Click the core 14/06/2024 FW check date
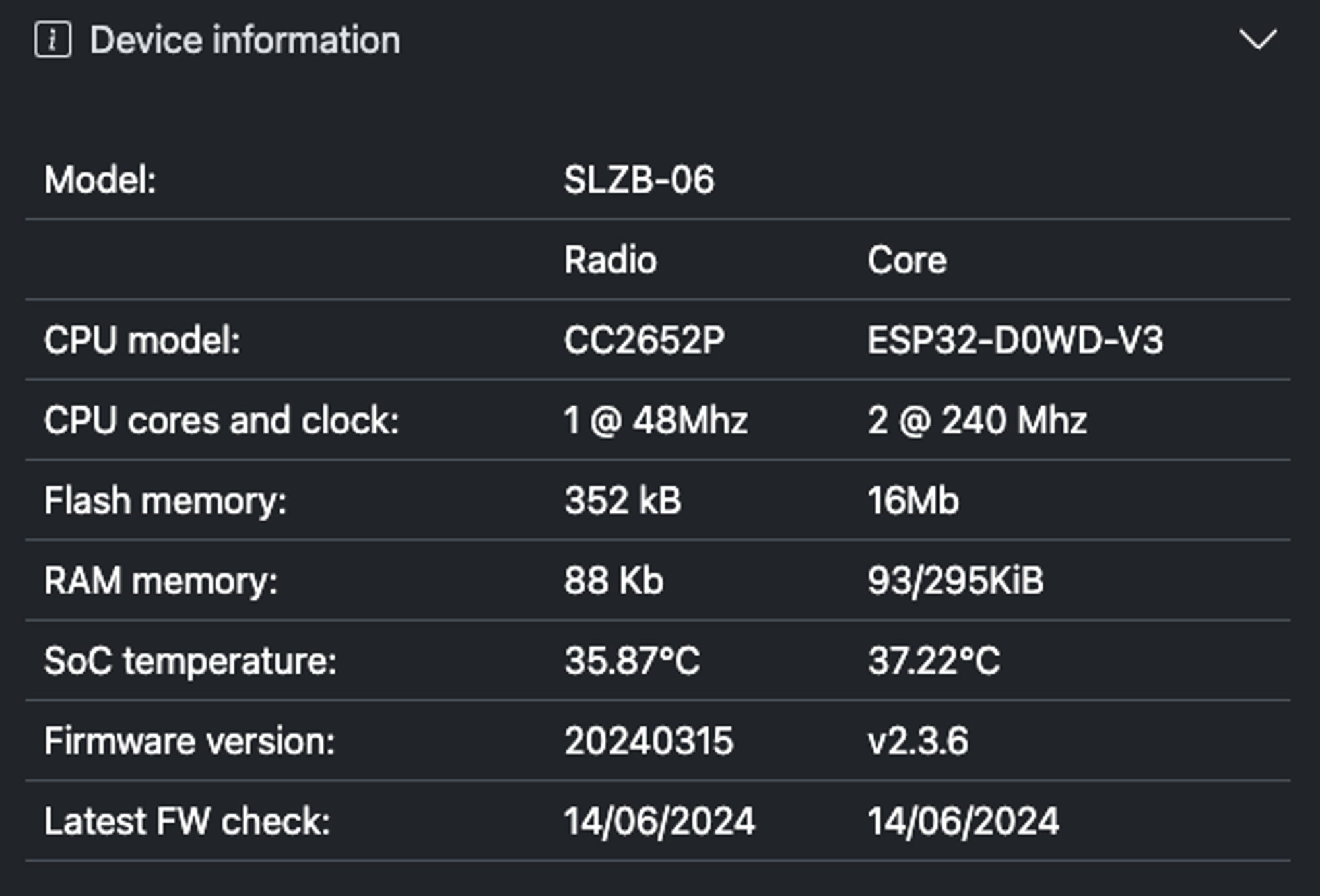Viewport: 1320px width, 896px height. (964, 822)
